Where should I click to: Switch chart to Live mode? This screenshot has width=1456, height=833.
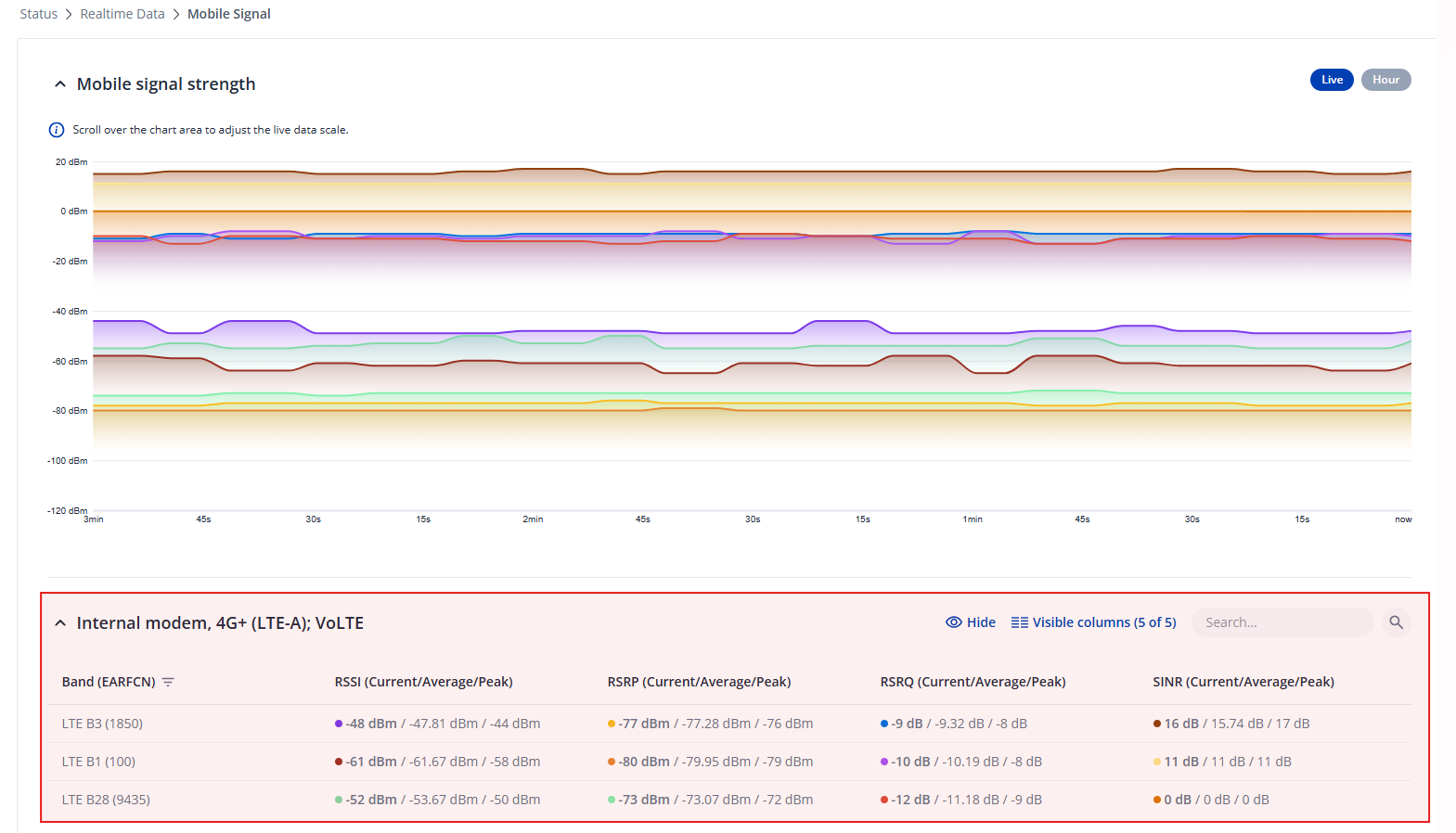[1332, 80]
